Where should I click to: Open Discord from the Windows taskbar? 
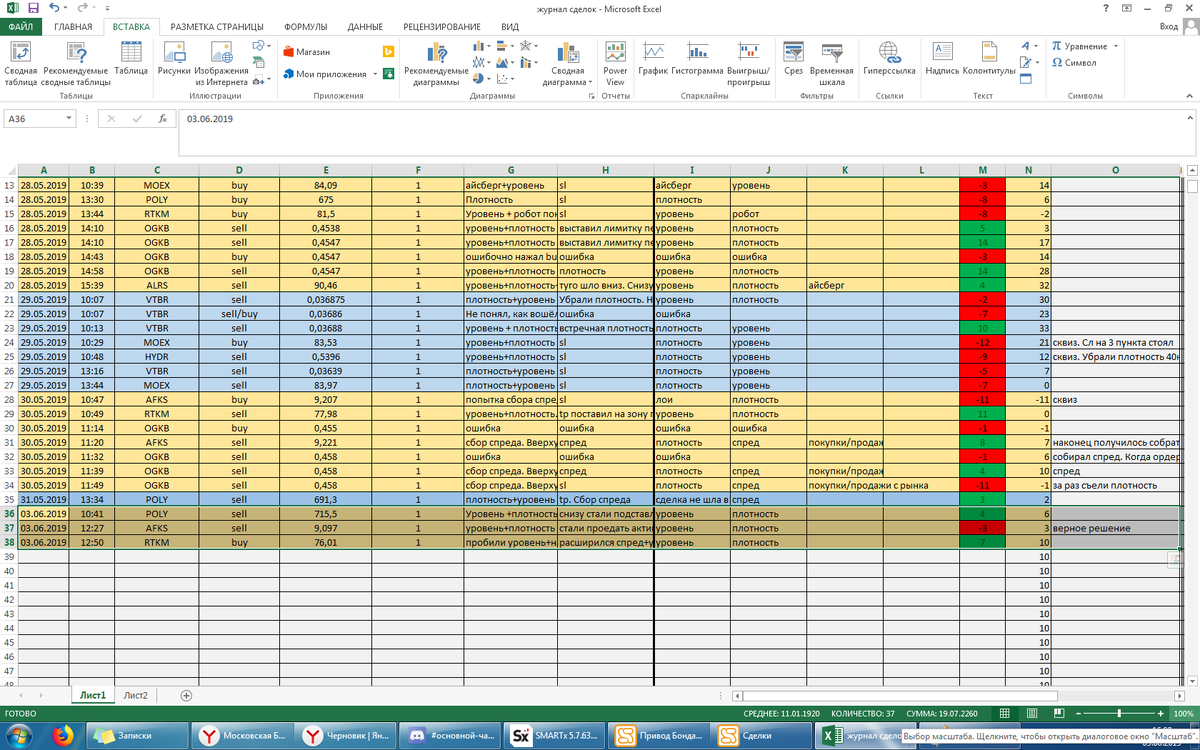[x=450, y=736]
